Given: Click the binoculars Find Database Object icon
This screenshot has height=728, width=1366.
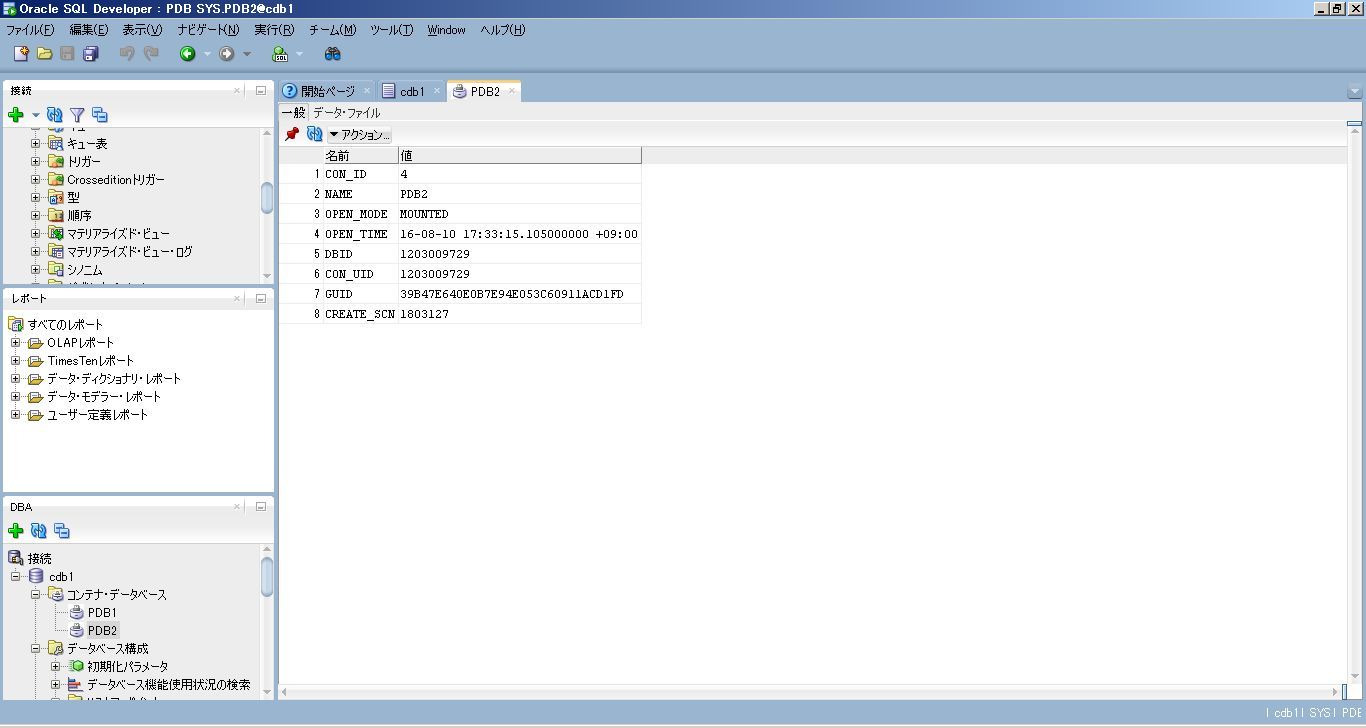Looking at the screenshot, I should pyautogui.click(x=333, y=53).
